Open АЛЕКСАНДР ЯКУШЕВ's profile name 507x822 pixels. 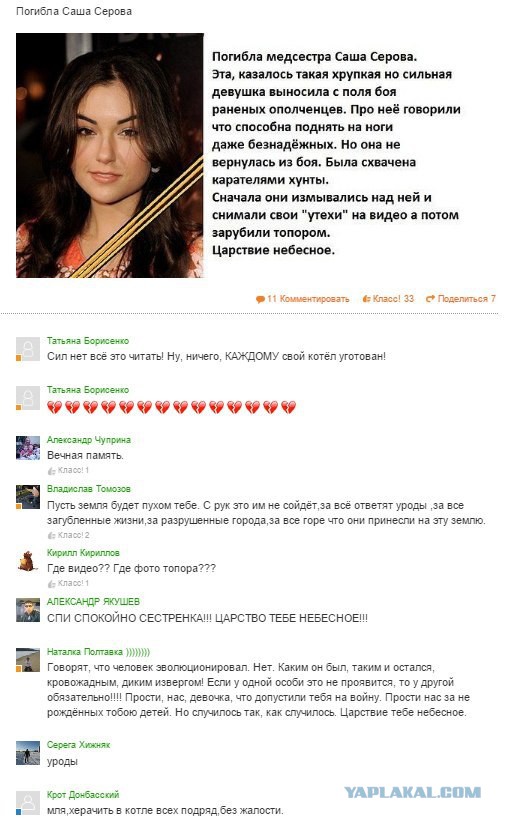click(x=93, y=601)
